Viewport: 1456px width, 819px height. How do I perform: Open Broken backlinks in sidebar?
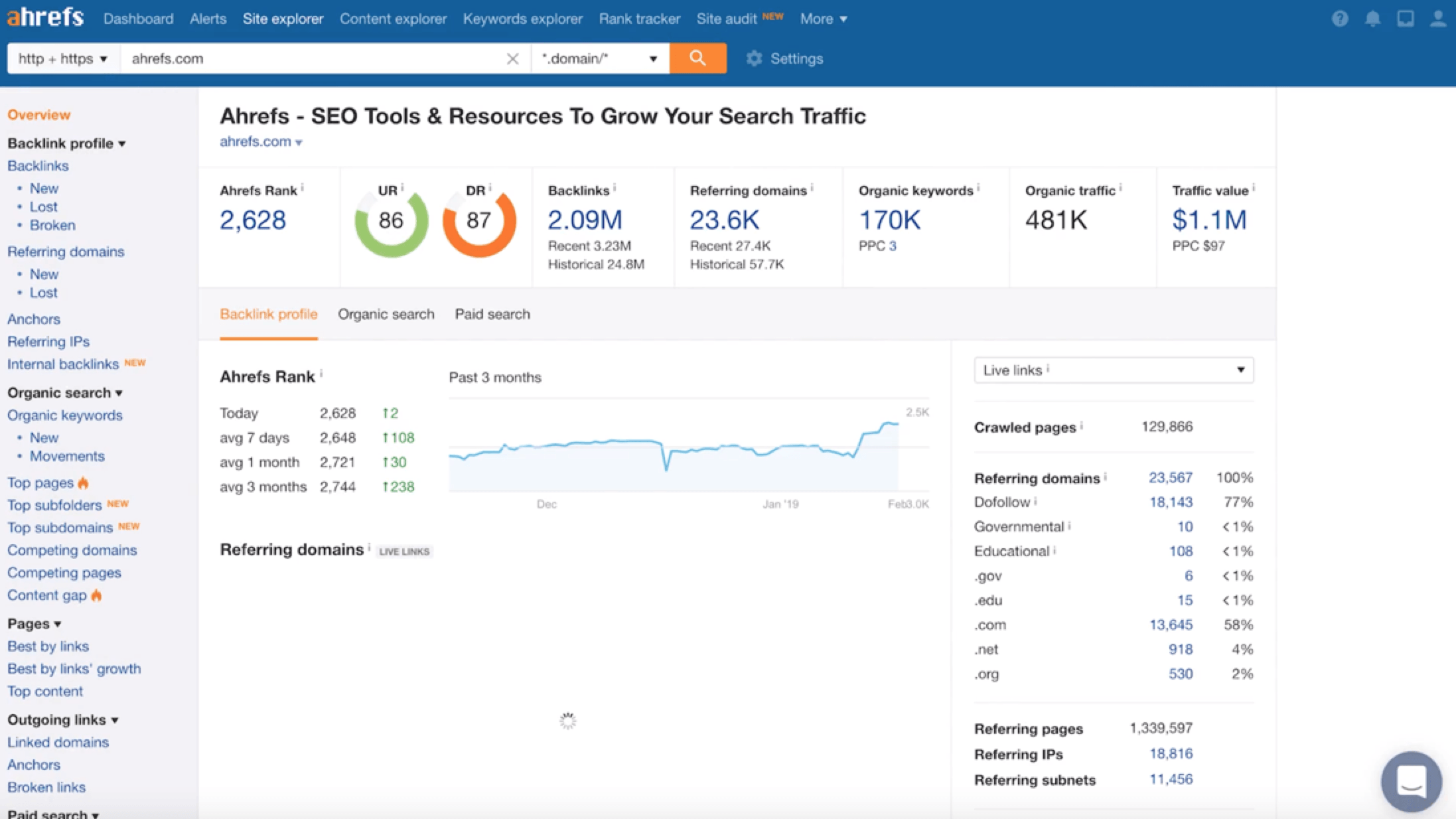[52, 225]
